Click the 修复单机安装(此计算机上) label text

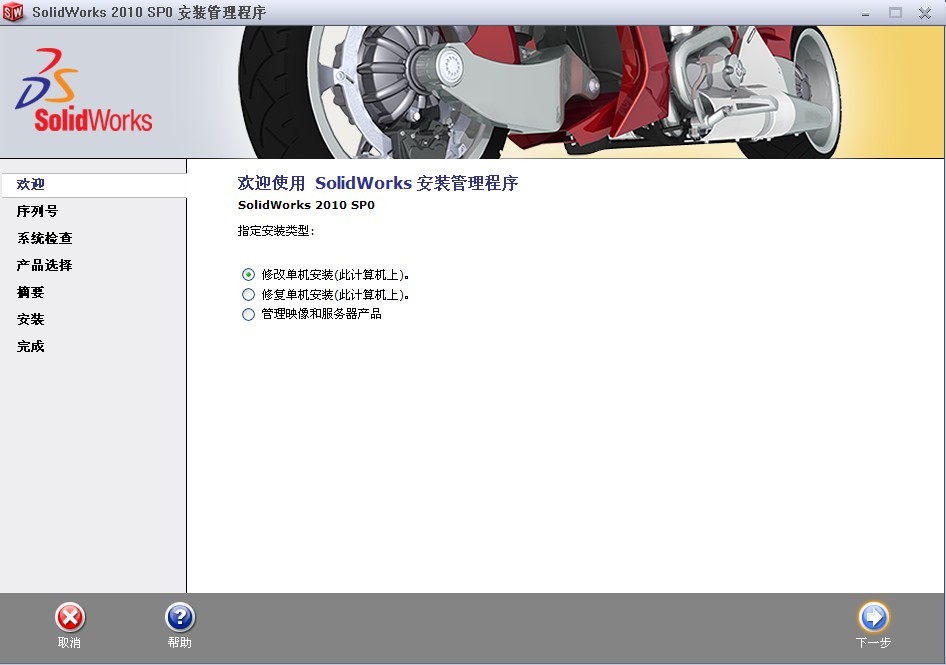(x=335, y=295)
